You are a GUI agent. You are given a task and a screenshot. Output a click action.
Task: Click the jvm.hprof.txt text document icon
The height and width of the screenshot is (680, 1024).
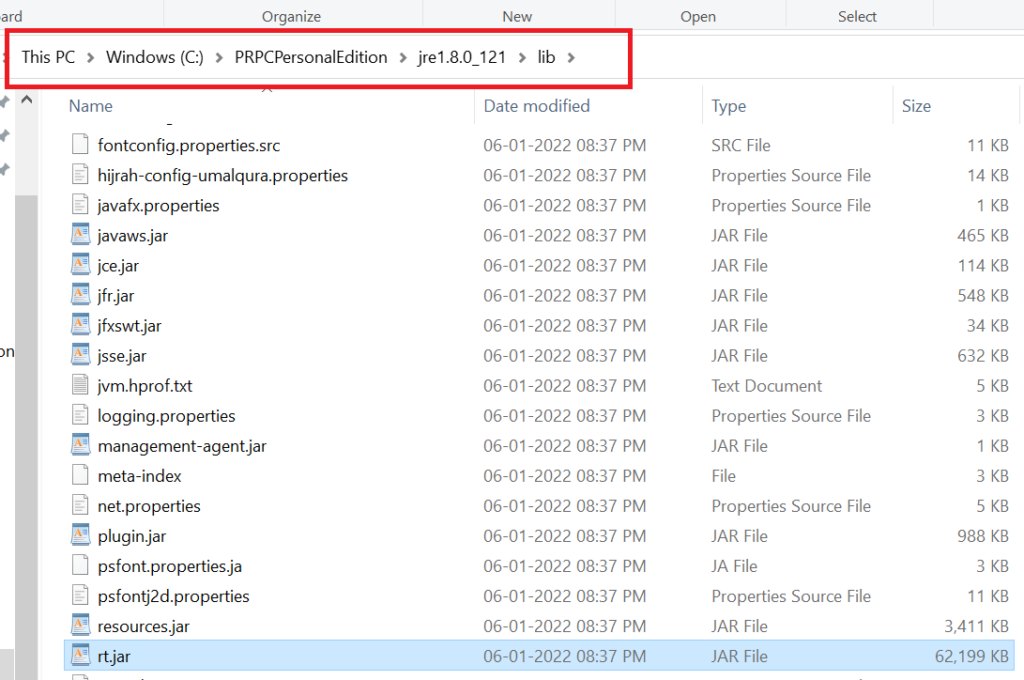click(x=80, y=385)
